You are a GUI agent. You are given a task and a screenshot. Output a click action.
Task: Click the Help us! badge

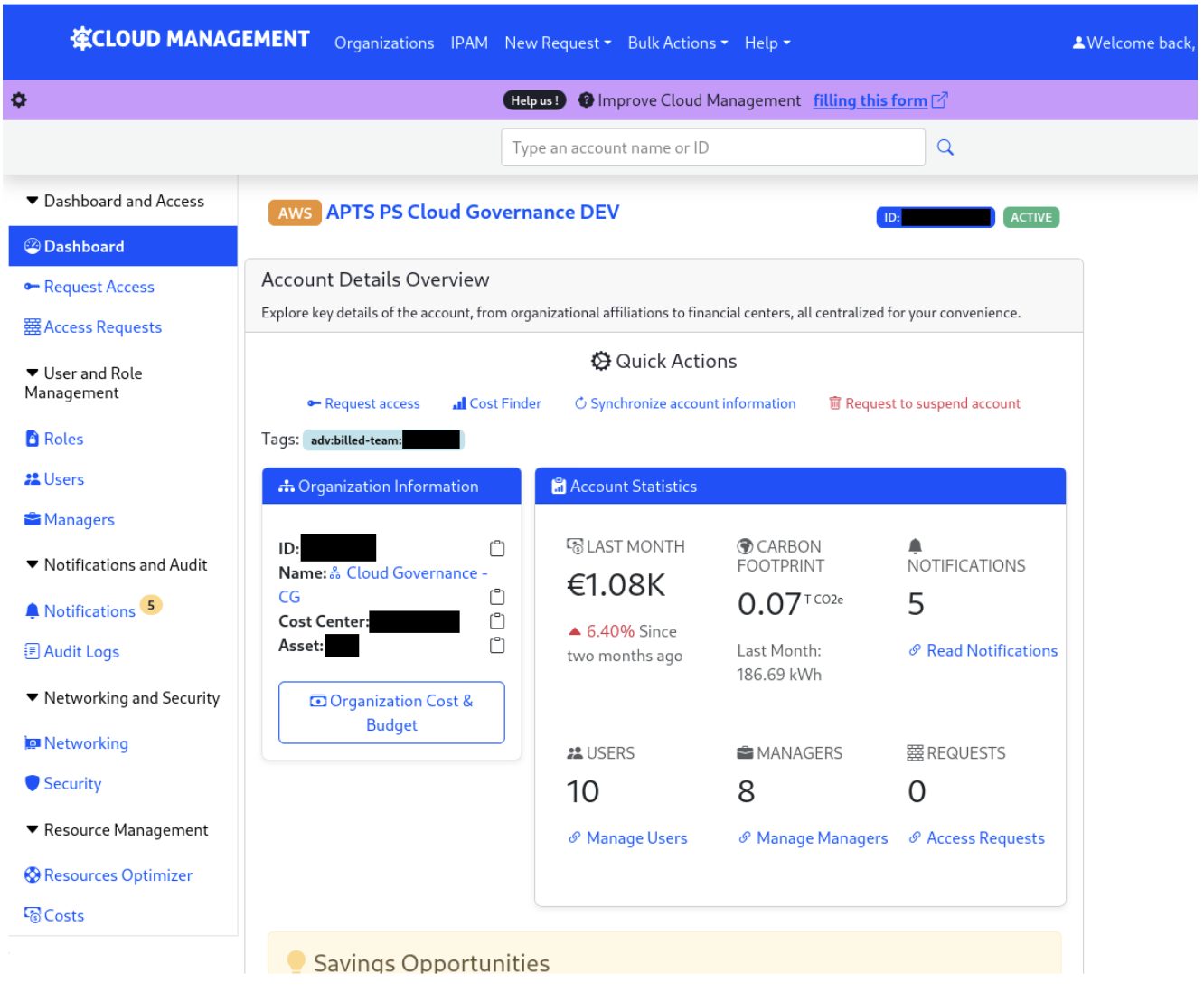534,100
